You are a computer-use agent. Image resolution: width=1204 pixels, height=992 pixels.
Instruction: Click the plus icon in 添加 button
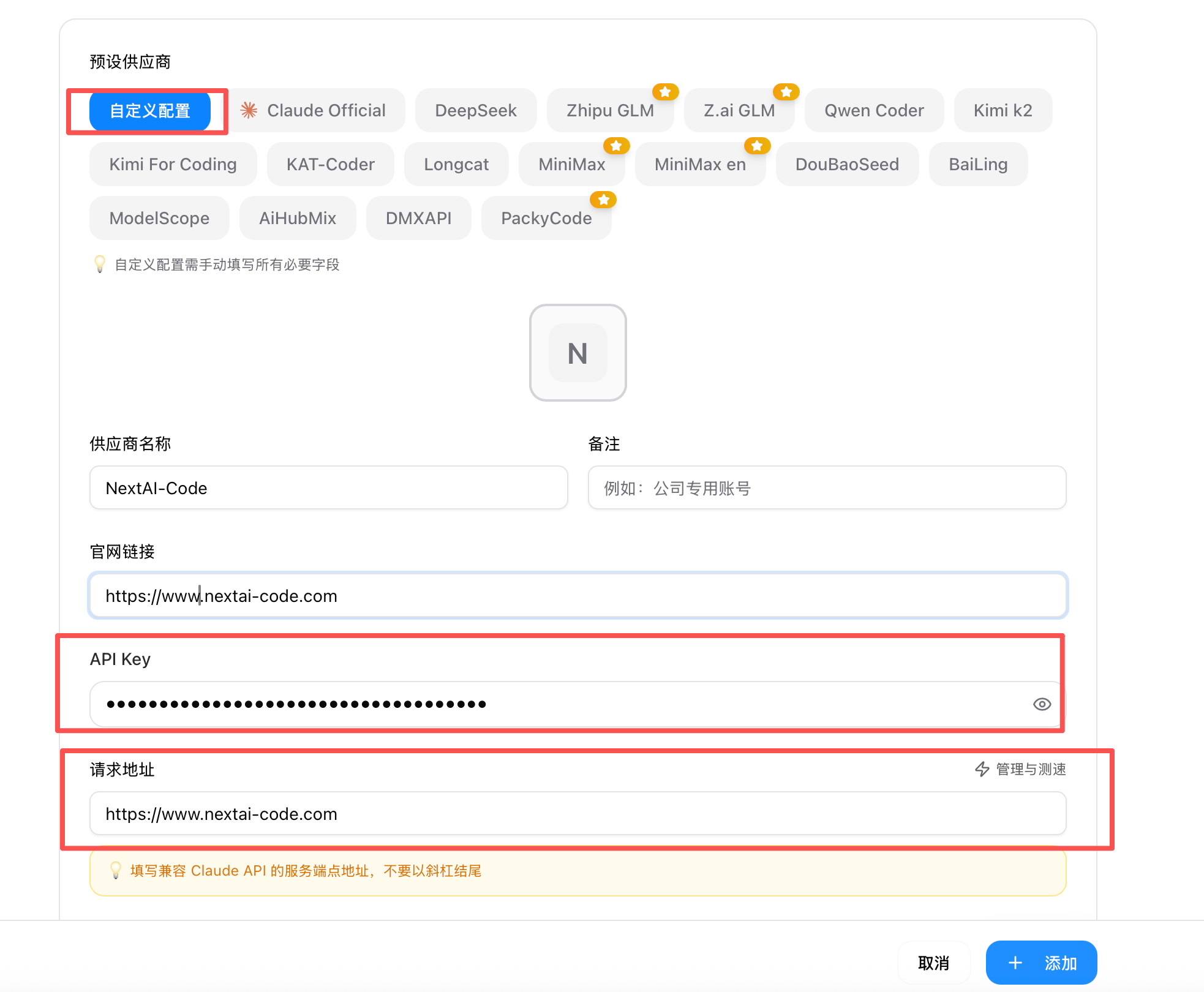click(x=1015, y=963)
